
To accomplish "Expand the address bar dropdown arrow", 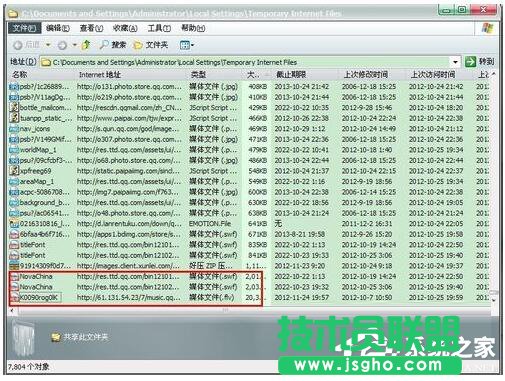I will pos(456,62).
